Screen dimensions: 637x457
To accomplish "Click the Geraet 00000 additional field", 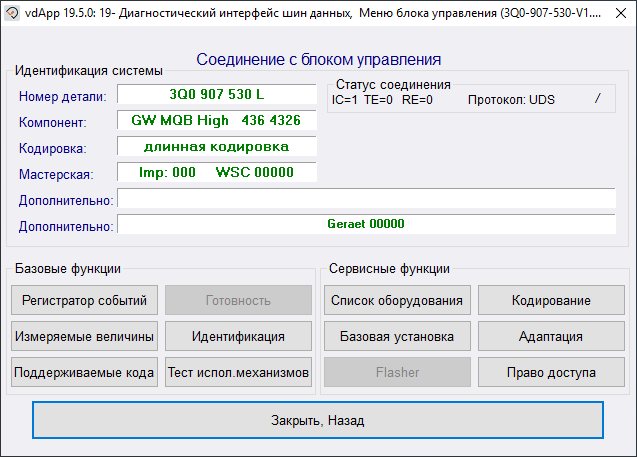I will [366, 225].
